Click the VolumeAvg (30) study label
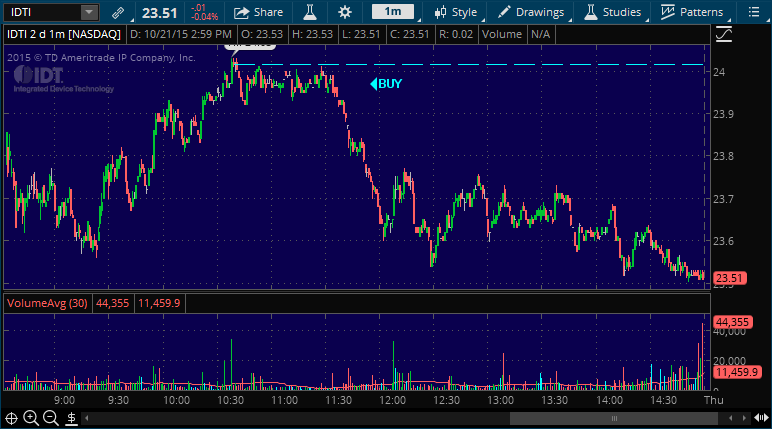The width and height of the screenshot is (772, 429). pyautogui.click(x=47, y=303)
